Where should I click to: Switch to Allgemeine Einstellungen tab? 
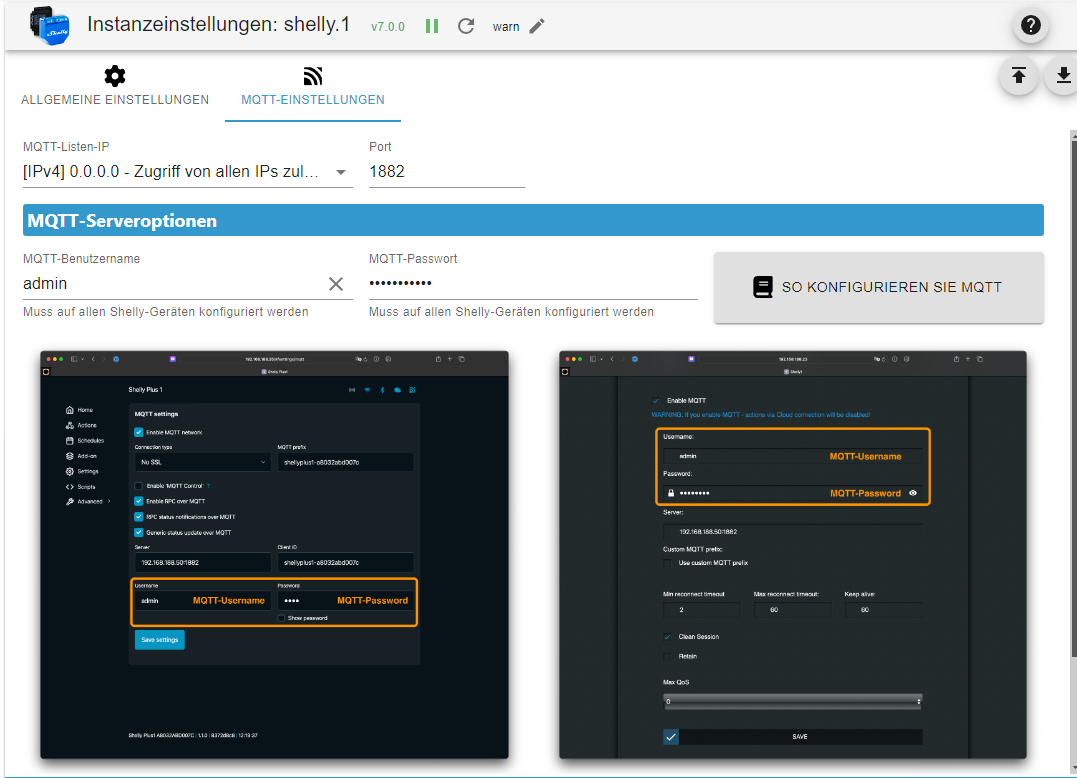(115, 87)
